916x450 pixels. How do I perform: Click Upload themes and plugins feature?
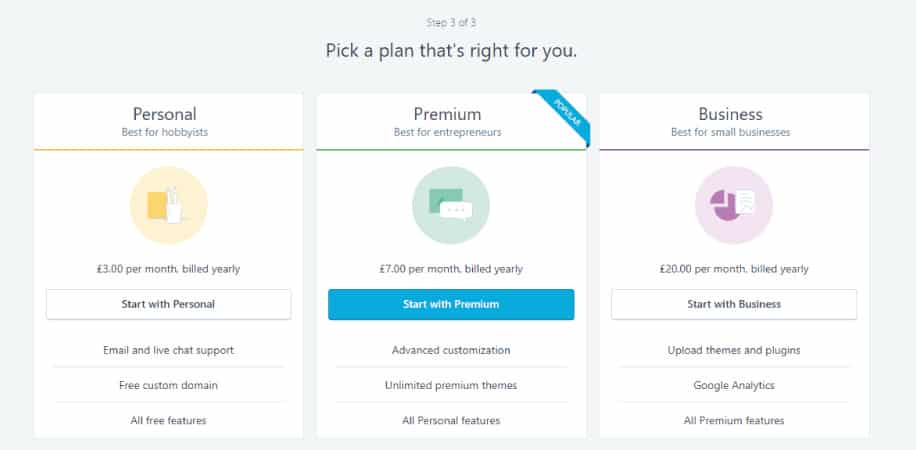tap(734, 350)
